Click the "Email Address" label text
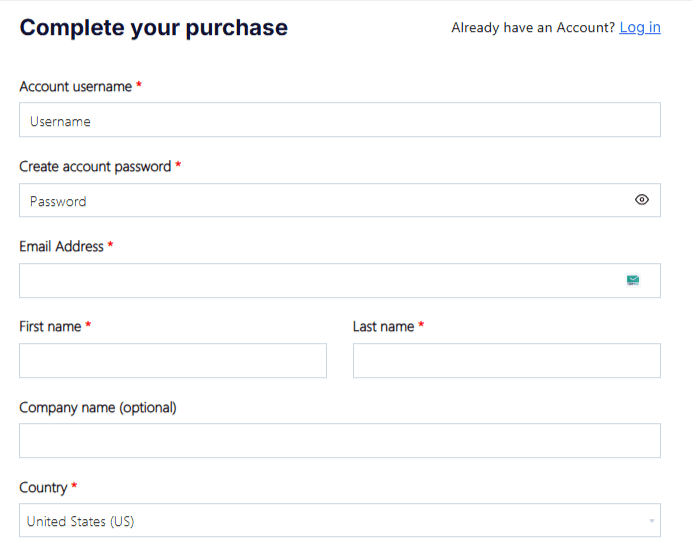 62,246
